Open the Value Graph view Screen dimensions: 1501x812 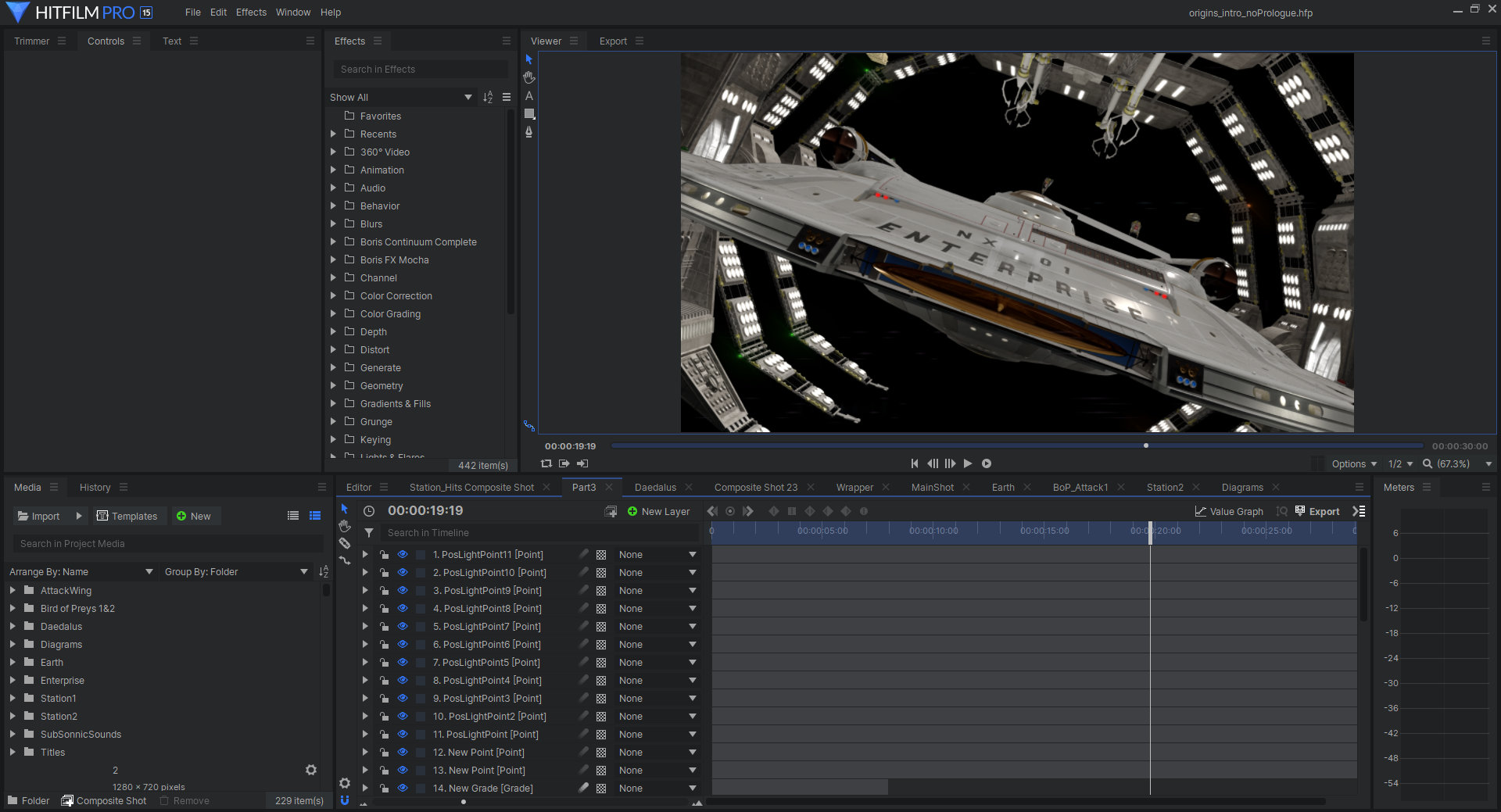click(1229, 512)
